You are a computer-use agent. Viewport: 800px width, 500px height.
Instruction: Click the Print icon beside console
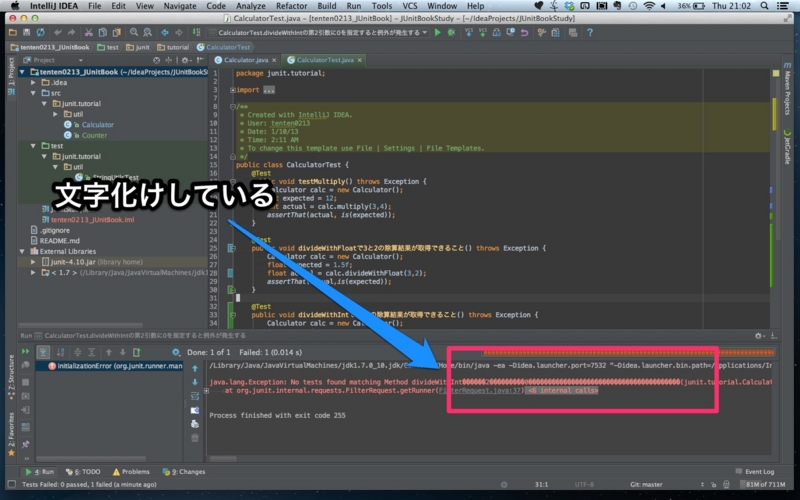pos(195,424)
